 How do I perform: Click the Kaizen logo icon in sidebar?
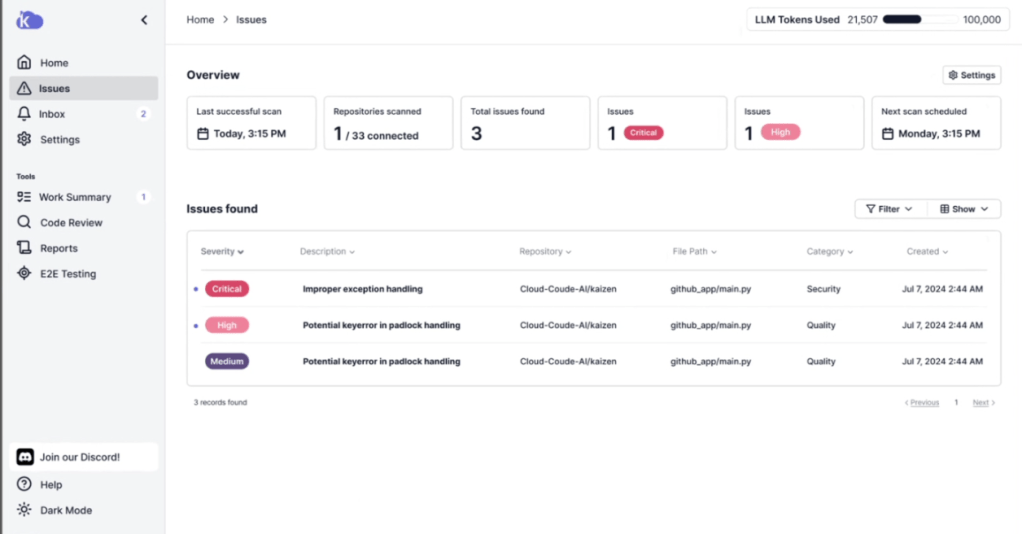coord(29,20)
